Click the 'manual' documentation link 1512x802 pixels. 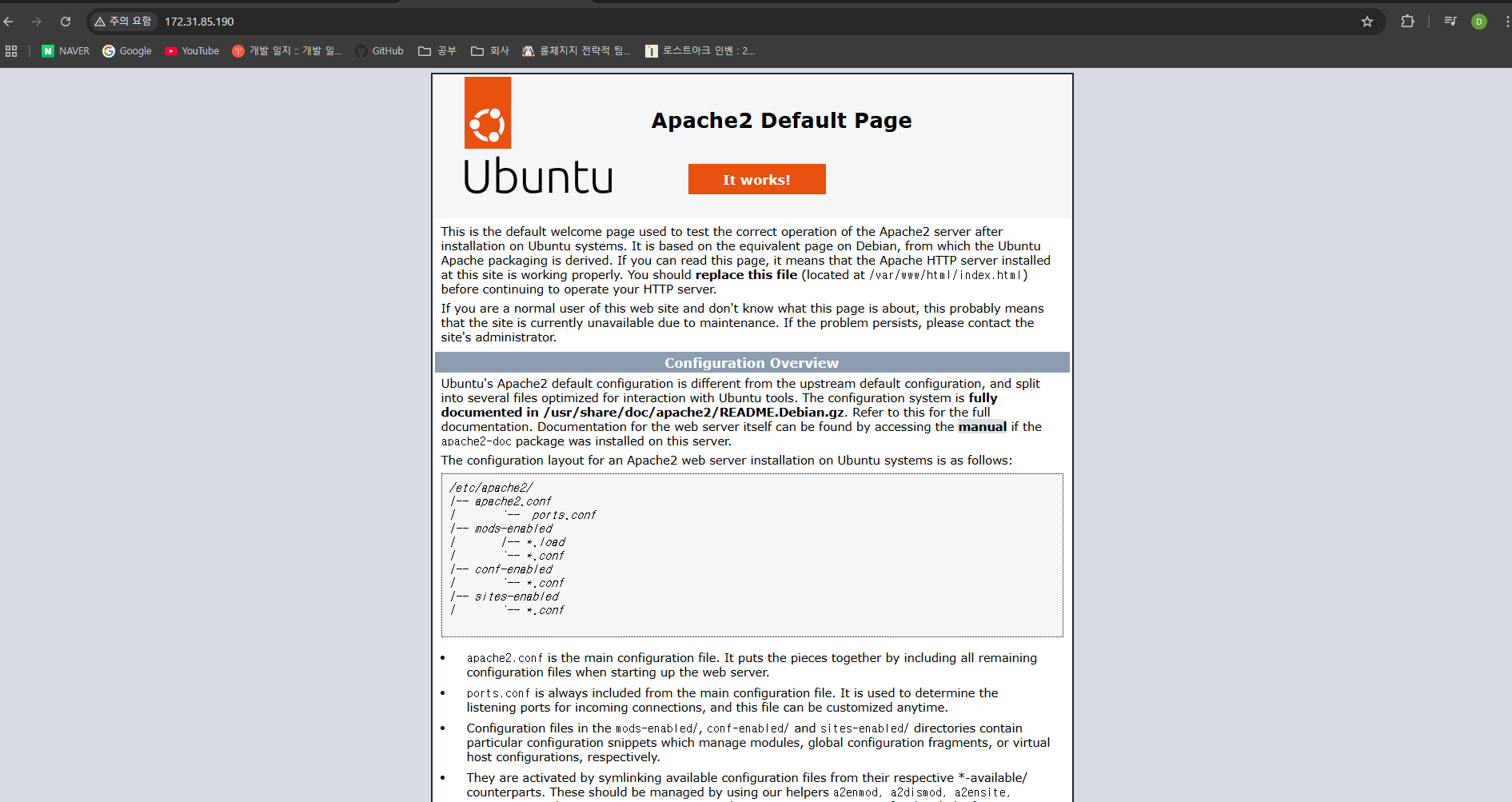pos(982,427)
